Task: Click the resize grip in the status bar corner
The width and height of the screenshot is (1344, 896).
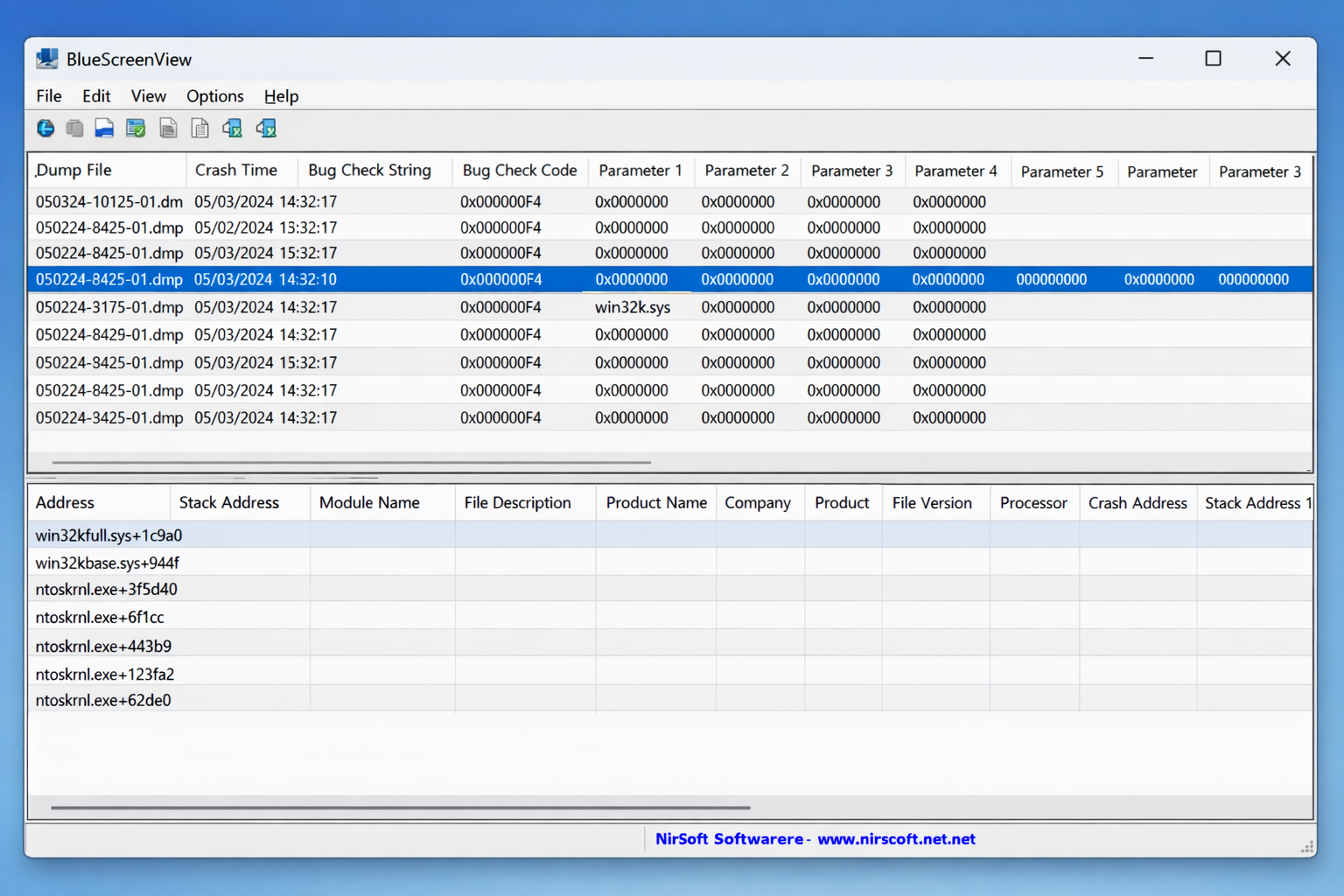Action: click(1307, 847)
